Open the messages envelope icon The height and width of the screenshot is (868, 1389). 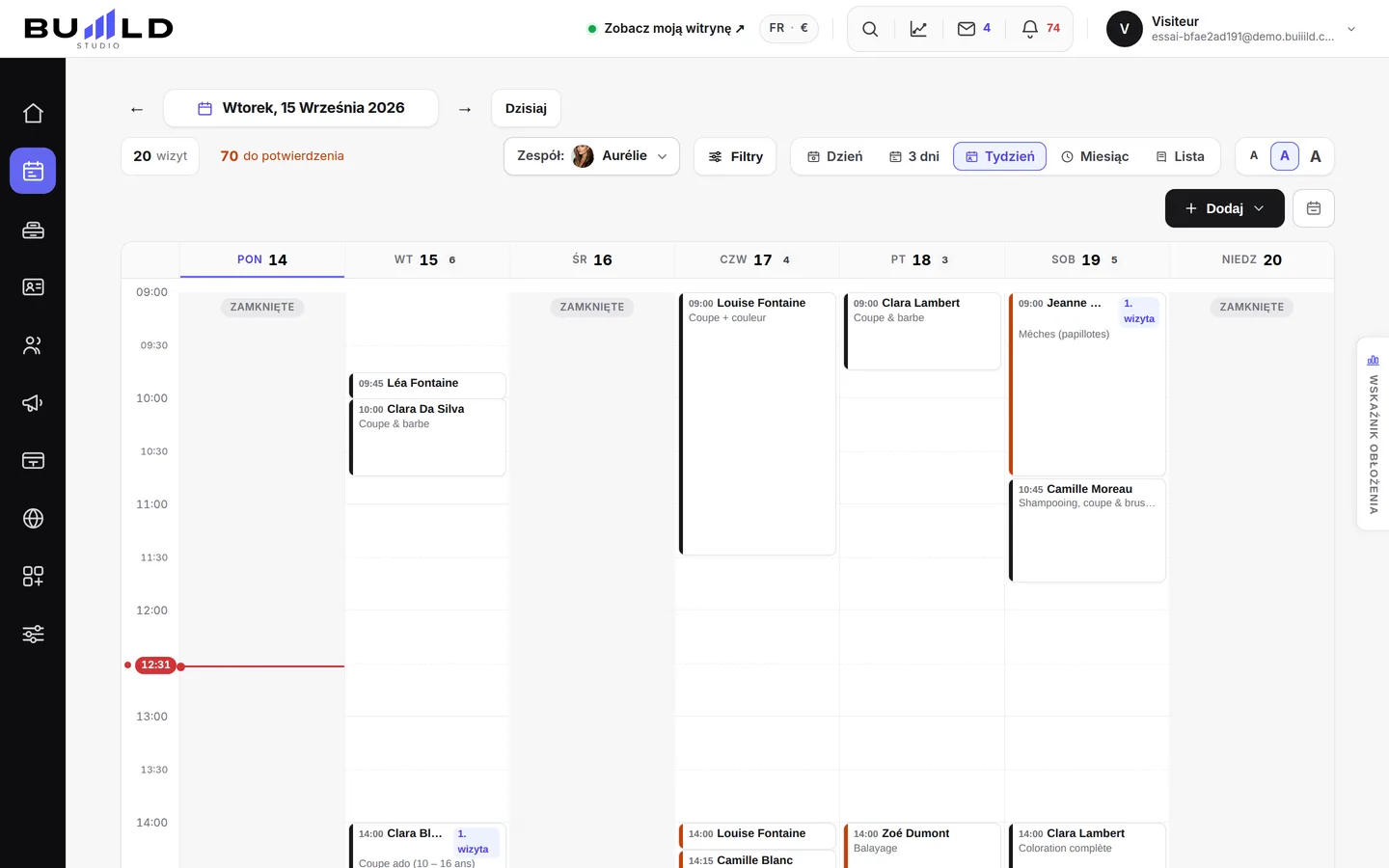(974, 29)
